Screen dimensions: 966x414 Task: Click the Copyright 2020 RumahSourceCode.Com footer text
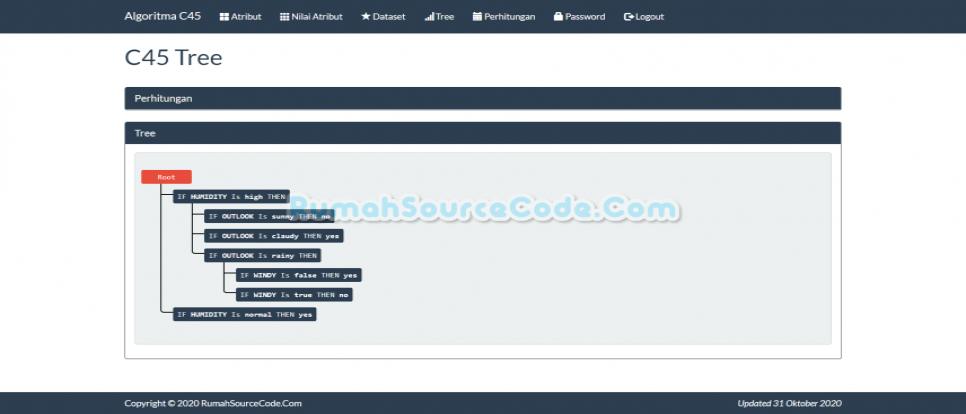(x=213, y=404)
